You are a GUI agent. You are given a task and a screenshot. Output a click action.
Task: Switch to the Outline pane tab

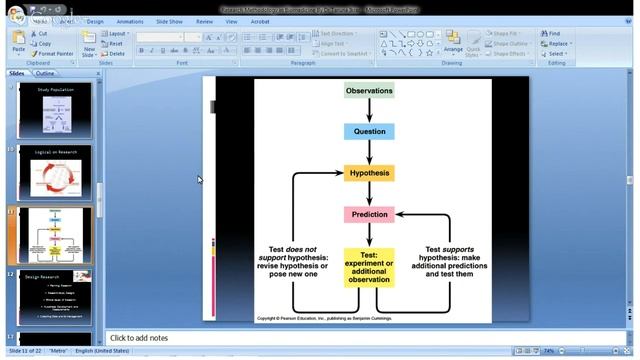(45, 73)
